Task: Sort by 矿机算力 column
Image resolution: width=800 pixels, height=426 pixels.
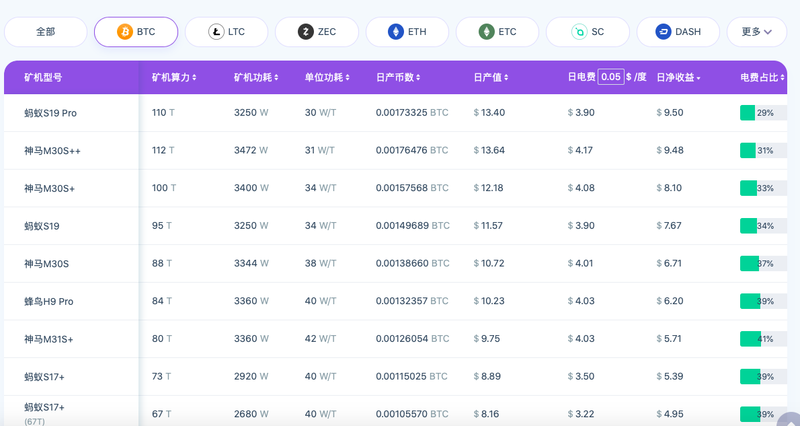Action: pos(174,78)
